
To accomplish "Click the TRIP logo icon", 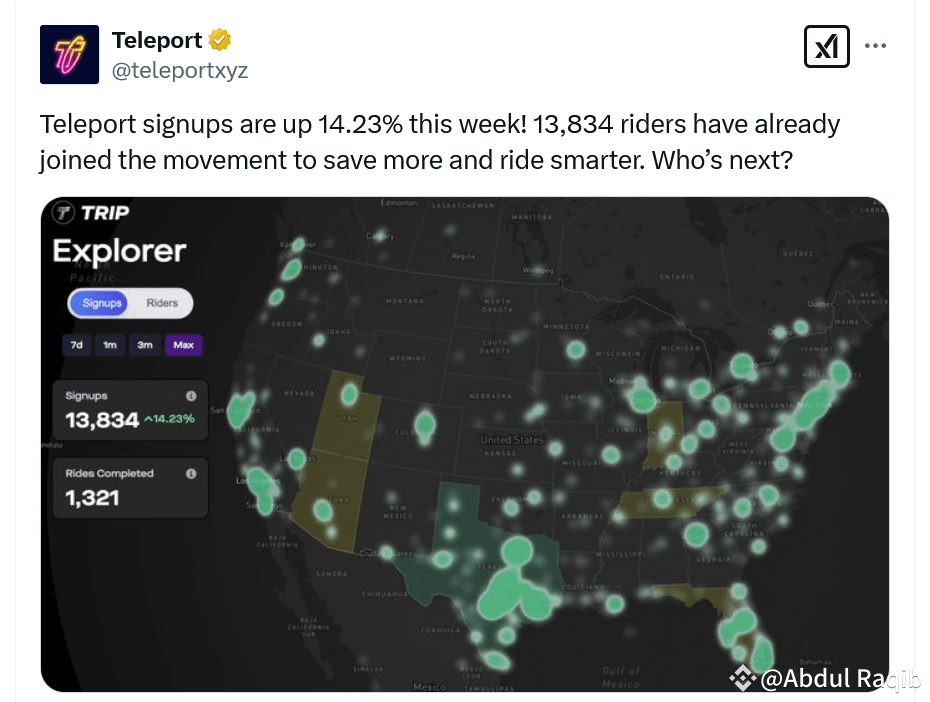I will point(63,212).
